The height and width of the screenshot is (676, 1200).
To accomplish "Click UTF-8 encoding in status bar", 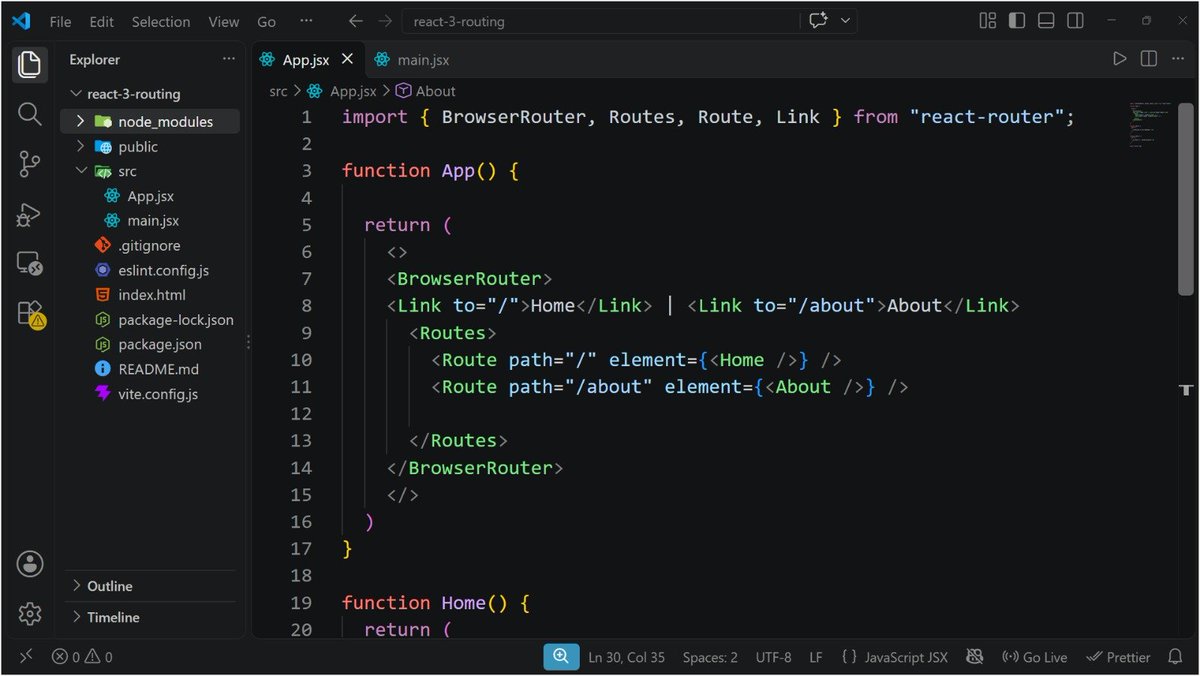I will [773, 657].
